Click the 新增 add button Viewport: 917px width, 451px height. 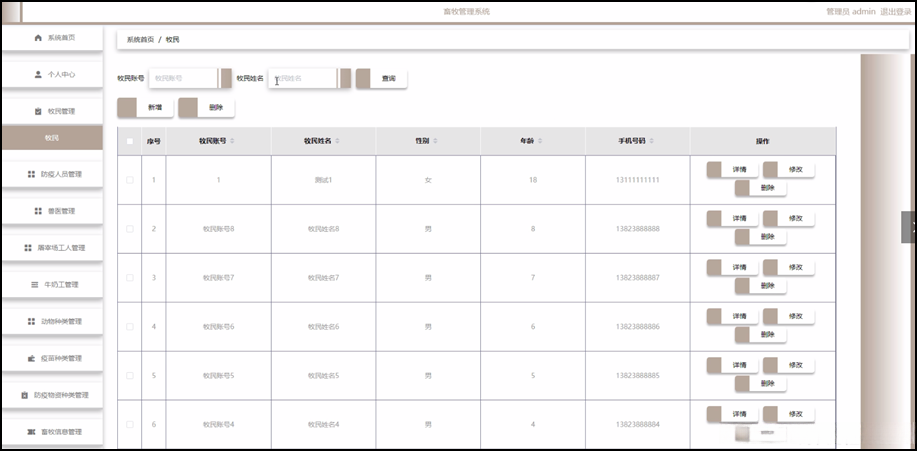click(146, 107)
